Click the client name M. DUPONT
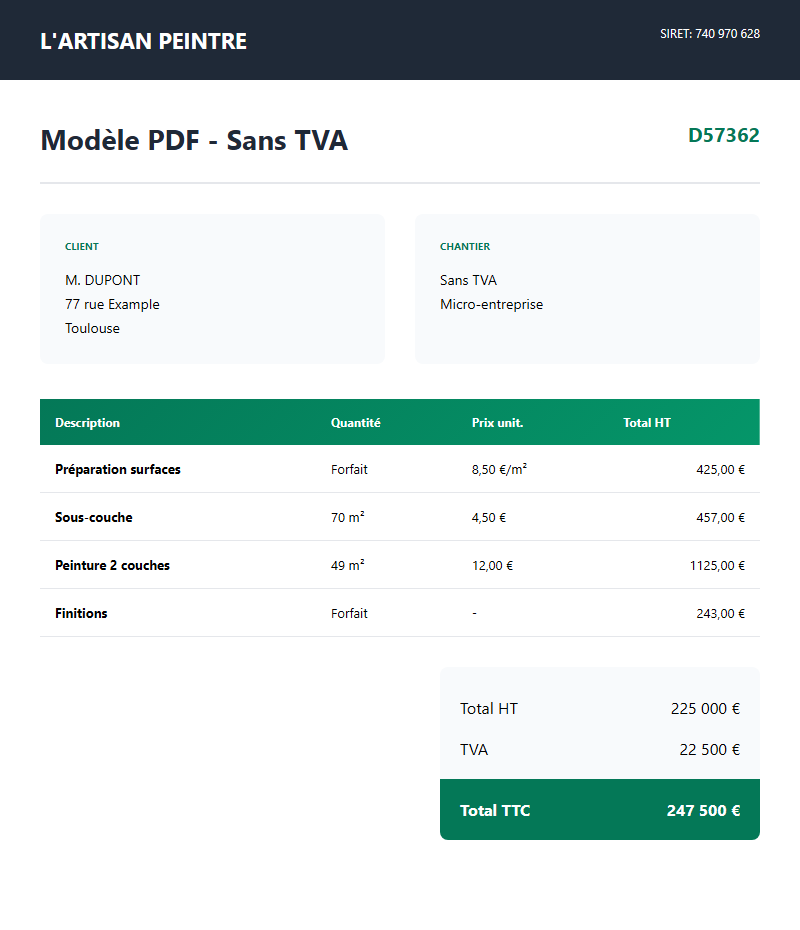The height and width of the screenshot is (930, 800). [102, 280]
